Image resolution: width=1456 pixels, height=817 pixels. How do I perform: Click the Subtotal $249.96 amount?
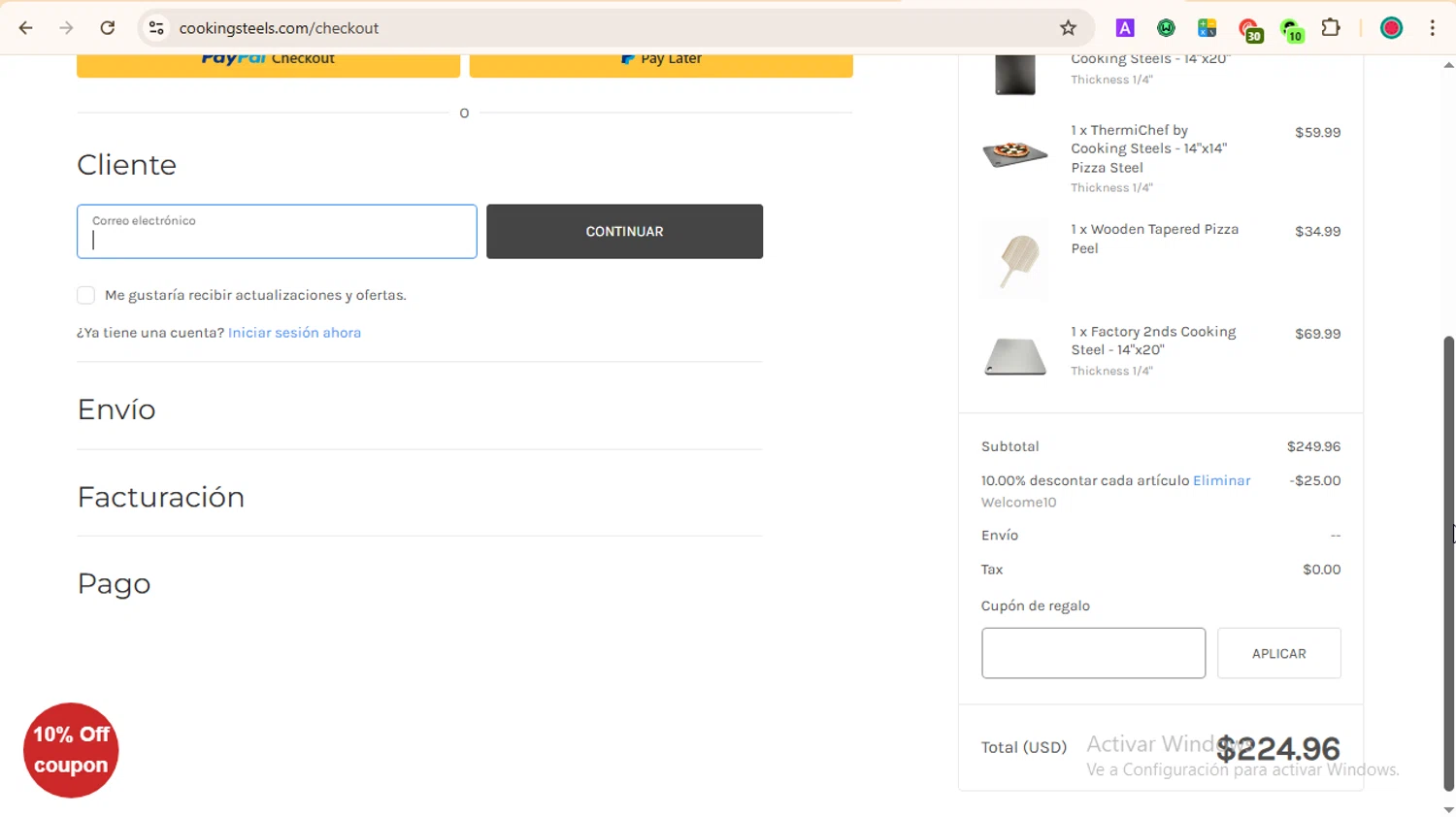pyautogui.click(x=1313, y=446)
